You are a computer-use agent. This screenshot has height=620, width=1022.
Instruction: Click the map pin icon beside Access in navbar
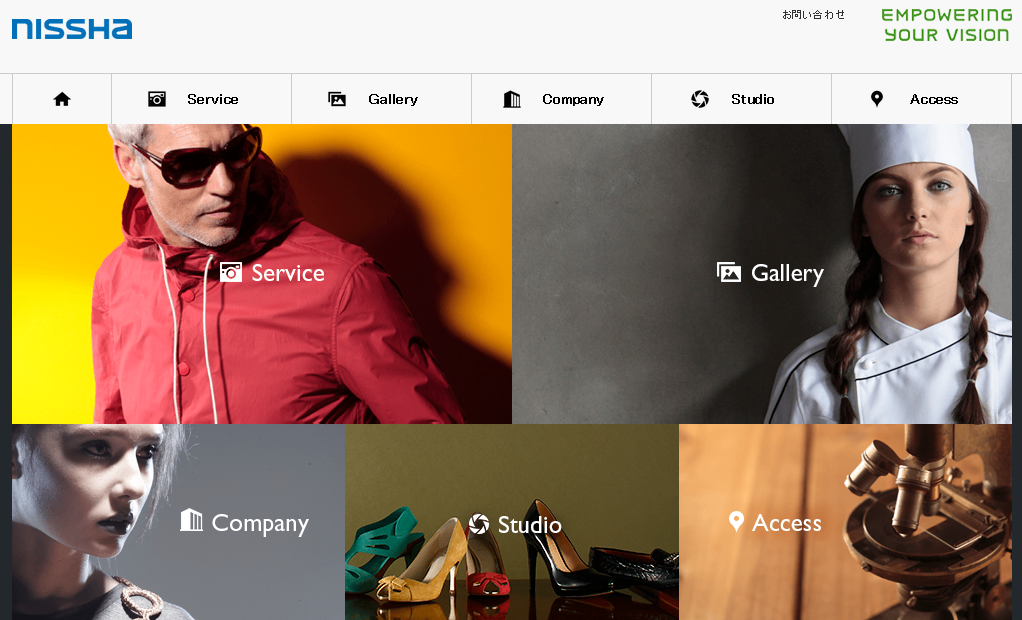click(x=877, y=98)
